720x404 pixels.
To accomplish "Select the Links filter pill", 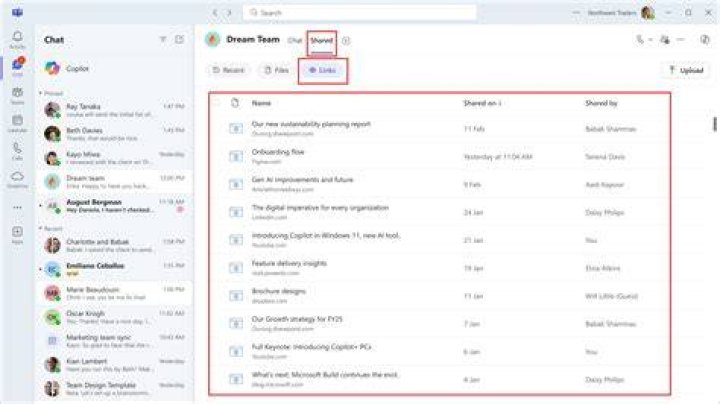I will [x=322, y=70].
